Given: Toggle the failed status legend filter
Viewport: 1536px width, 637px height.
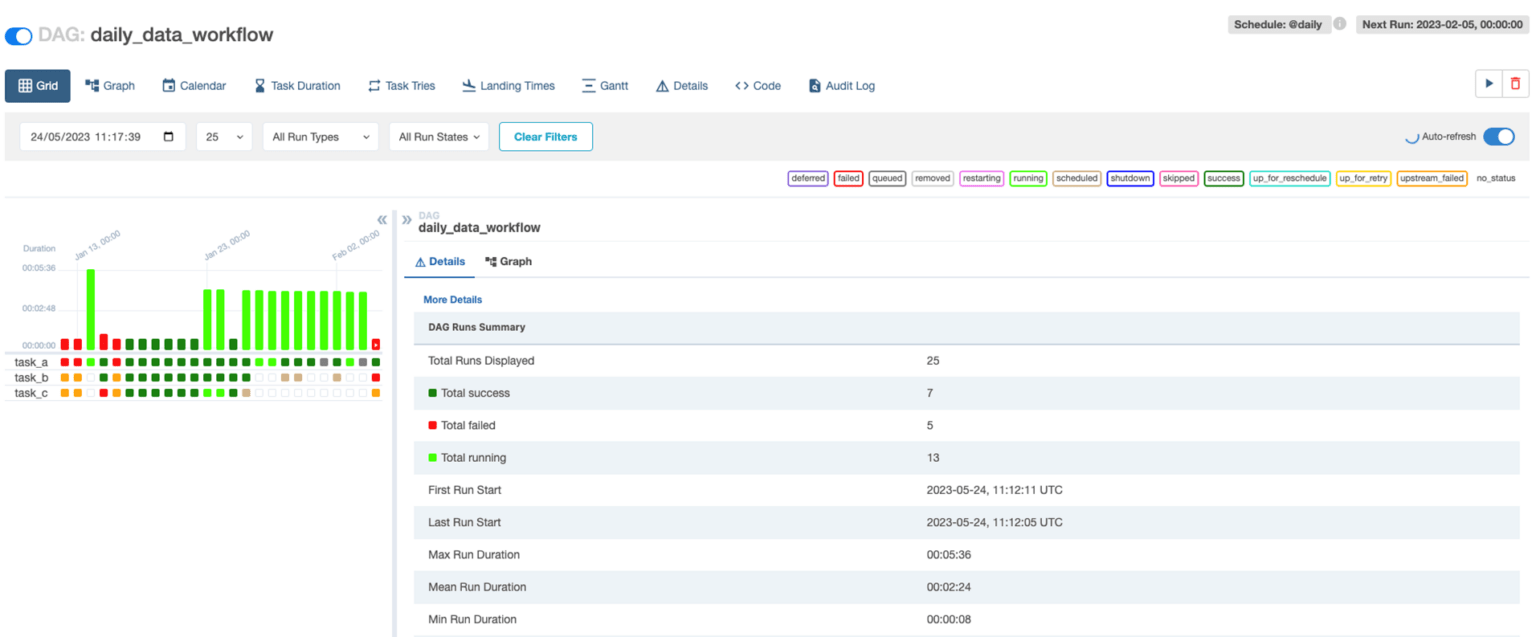Looking at the screenshot, I should tap(848, 178).
